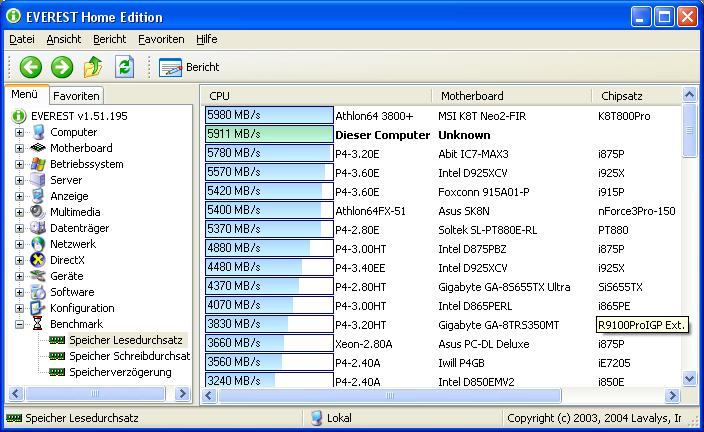Viewport: 704px width, 432px height.
Task: Click the Computer icon in the tree
Action: pos(39,132)
